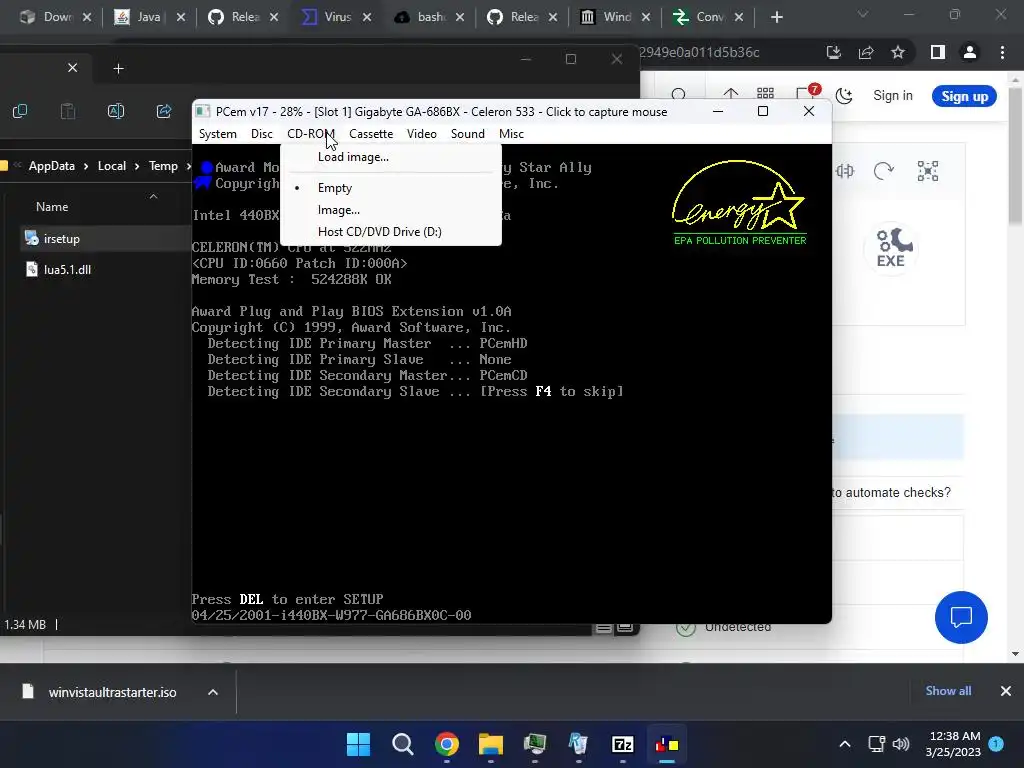Open Chrome from the taskbar
1024x768 pixels.
coord(447,744)
